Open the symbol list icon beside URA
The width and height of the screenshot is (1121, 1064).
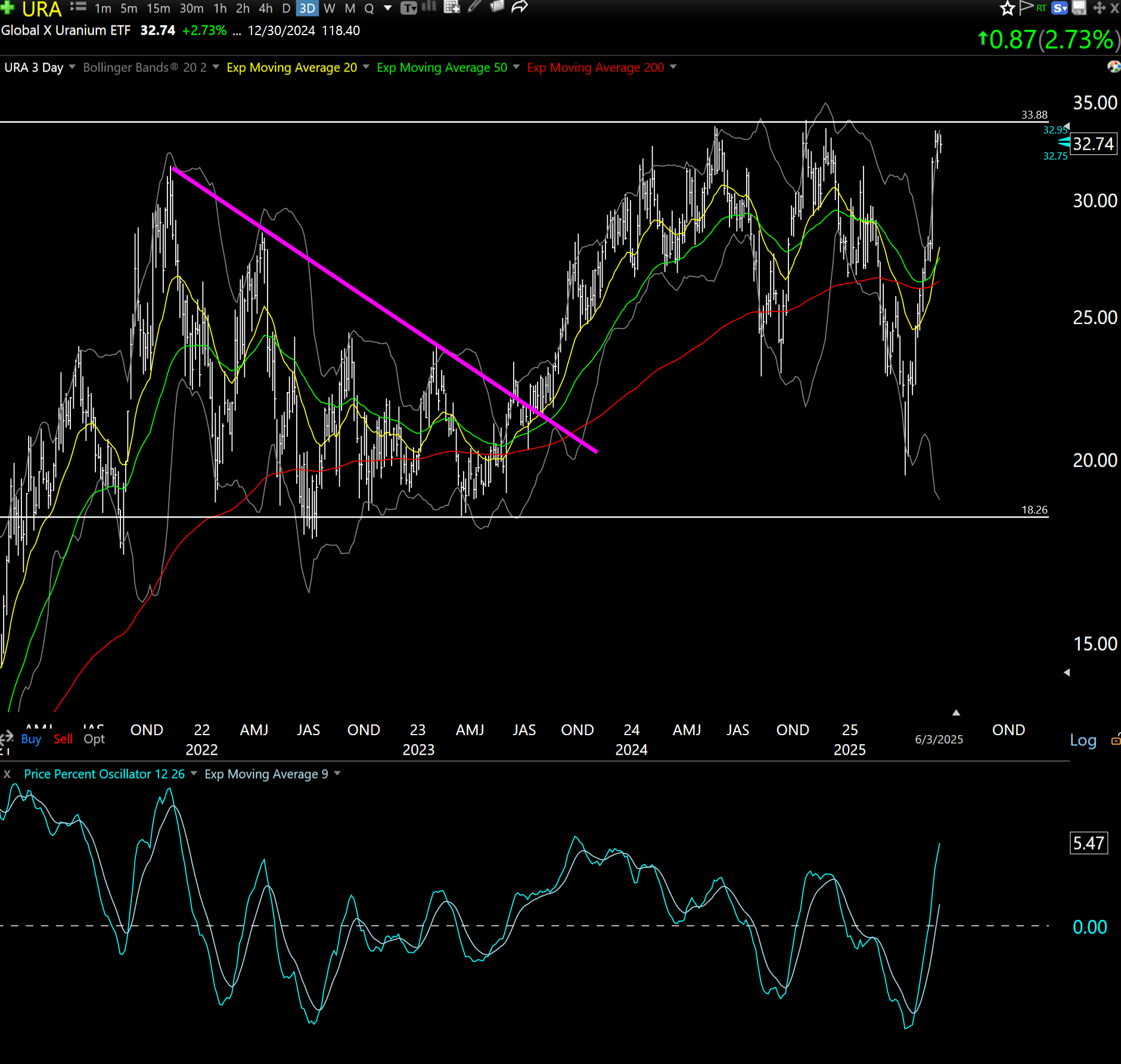[x=78, y=7]
